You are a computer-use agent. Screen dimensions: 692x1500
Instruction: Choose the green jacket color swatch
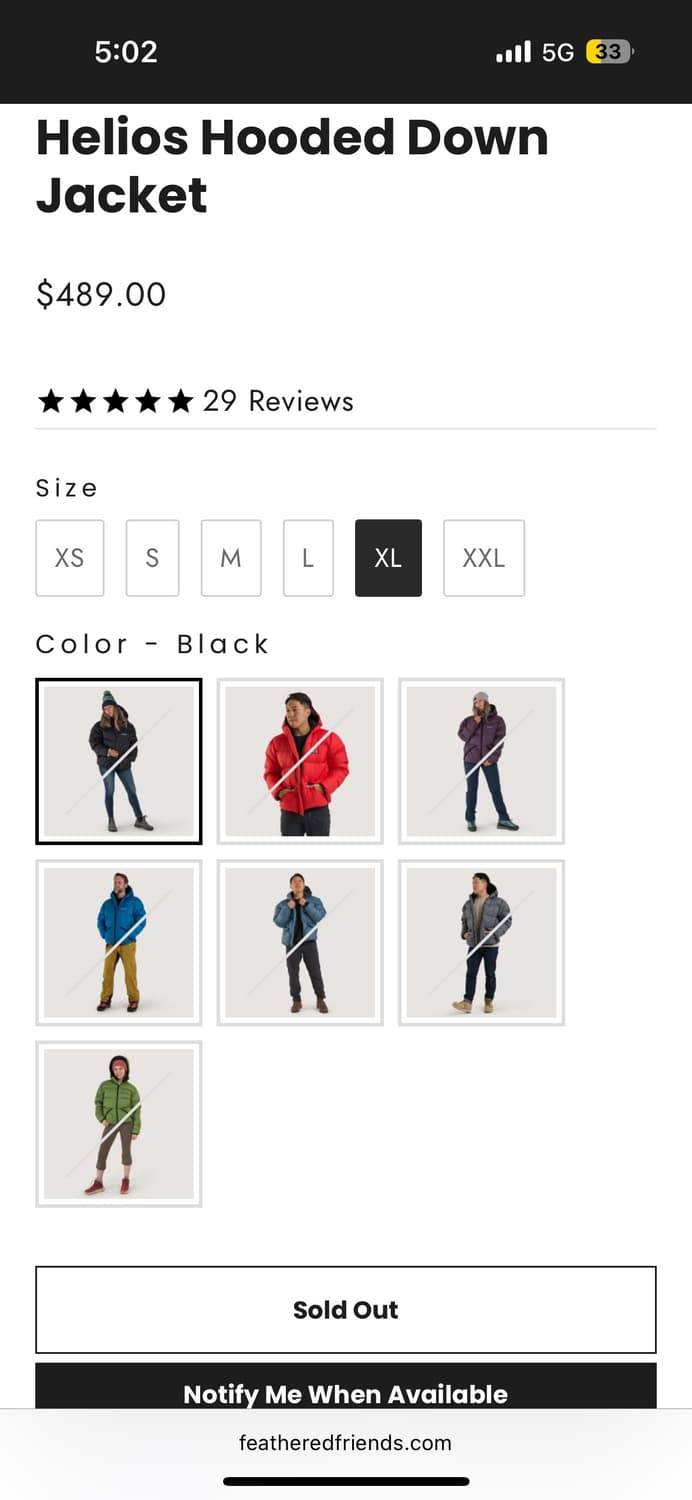(119, 1124)
